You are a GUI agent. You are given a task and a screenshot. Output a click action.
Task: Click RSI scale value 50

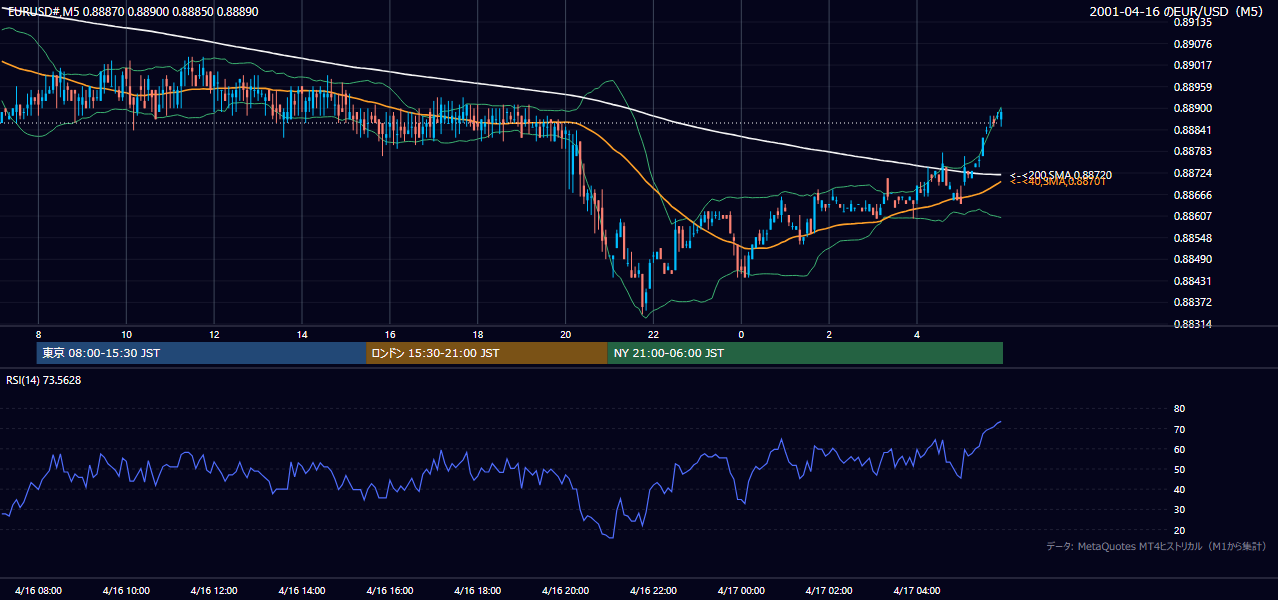pyautogui.click(x=1180, y=469)
